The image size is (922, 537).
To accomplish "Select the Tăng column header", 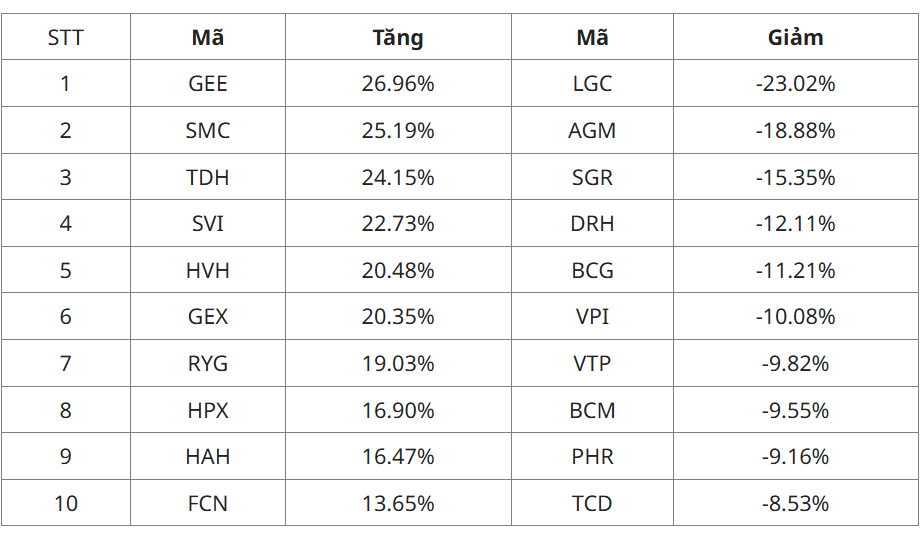I will click(398, 38).
